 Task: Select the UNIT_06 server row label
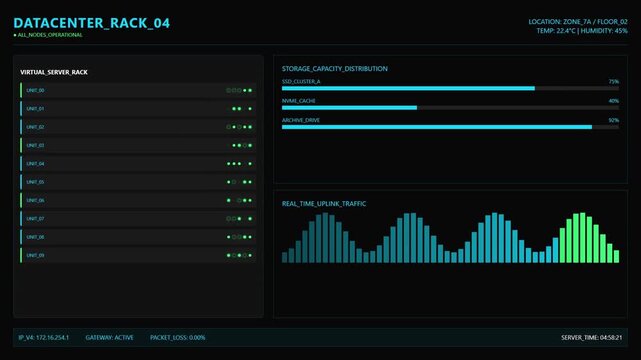35,201
